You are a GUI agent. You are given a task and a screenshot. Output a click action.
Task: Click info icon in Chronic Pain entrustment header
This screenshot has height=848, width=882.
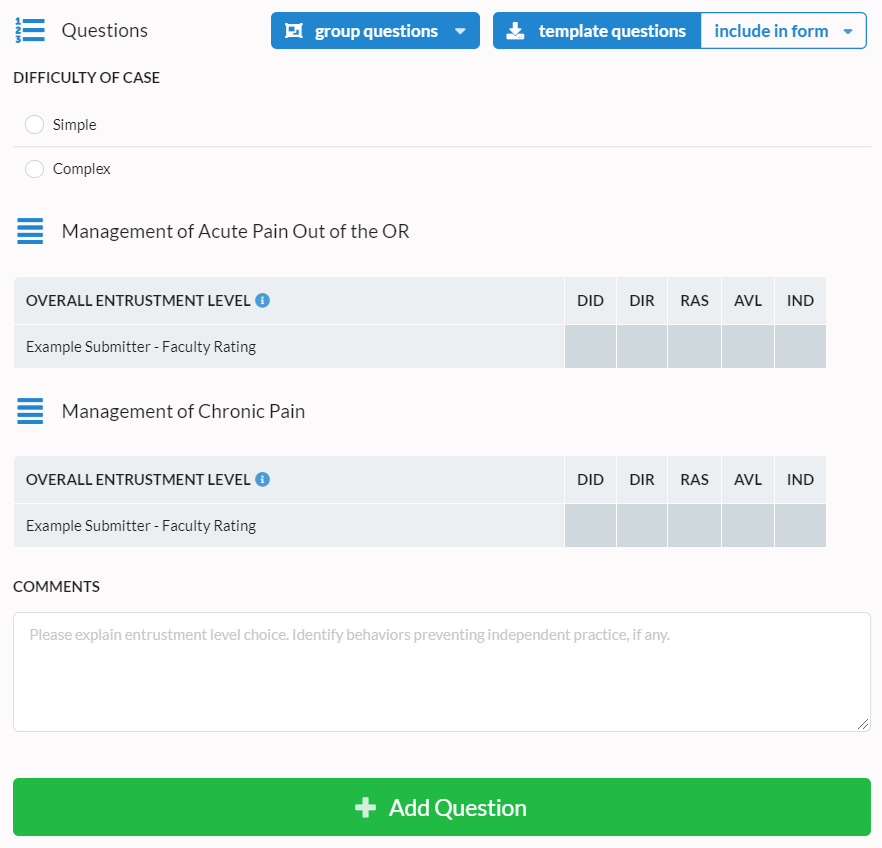262,479
